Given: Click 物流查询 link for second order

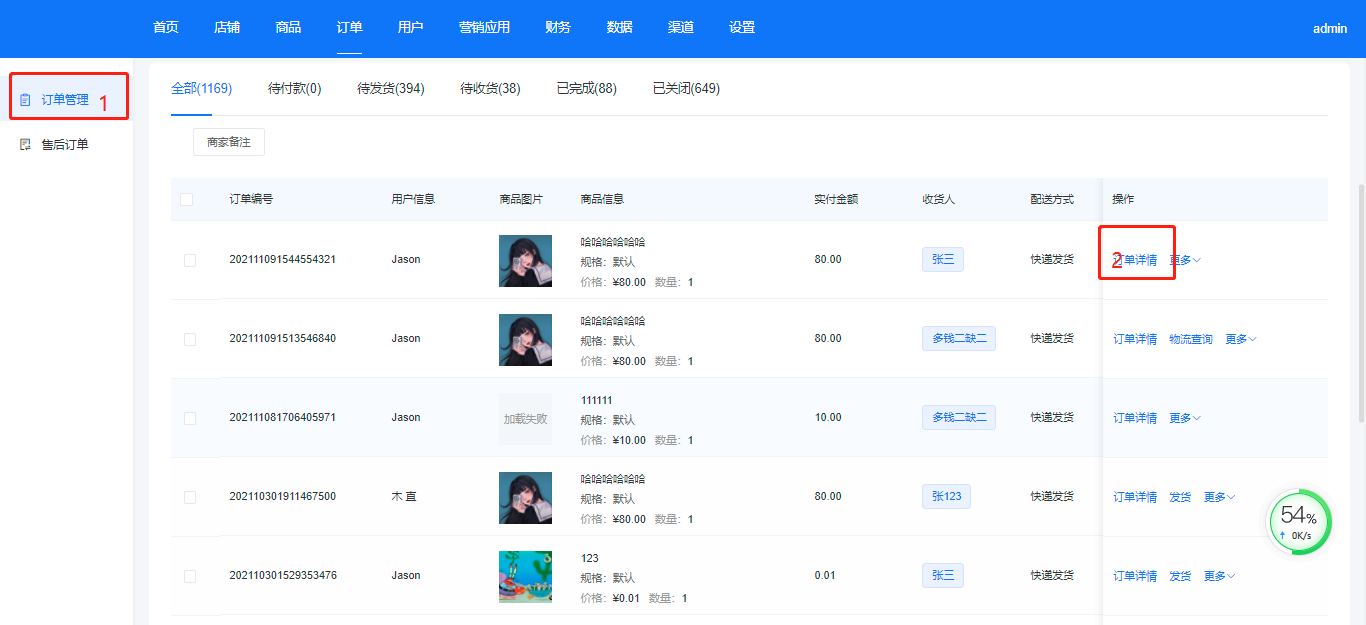Looking at the screenshot, I should point(1190,340).
